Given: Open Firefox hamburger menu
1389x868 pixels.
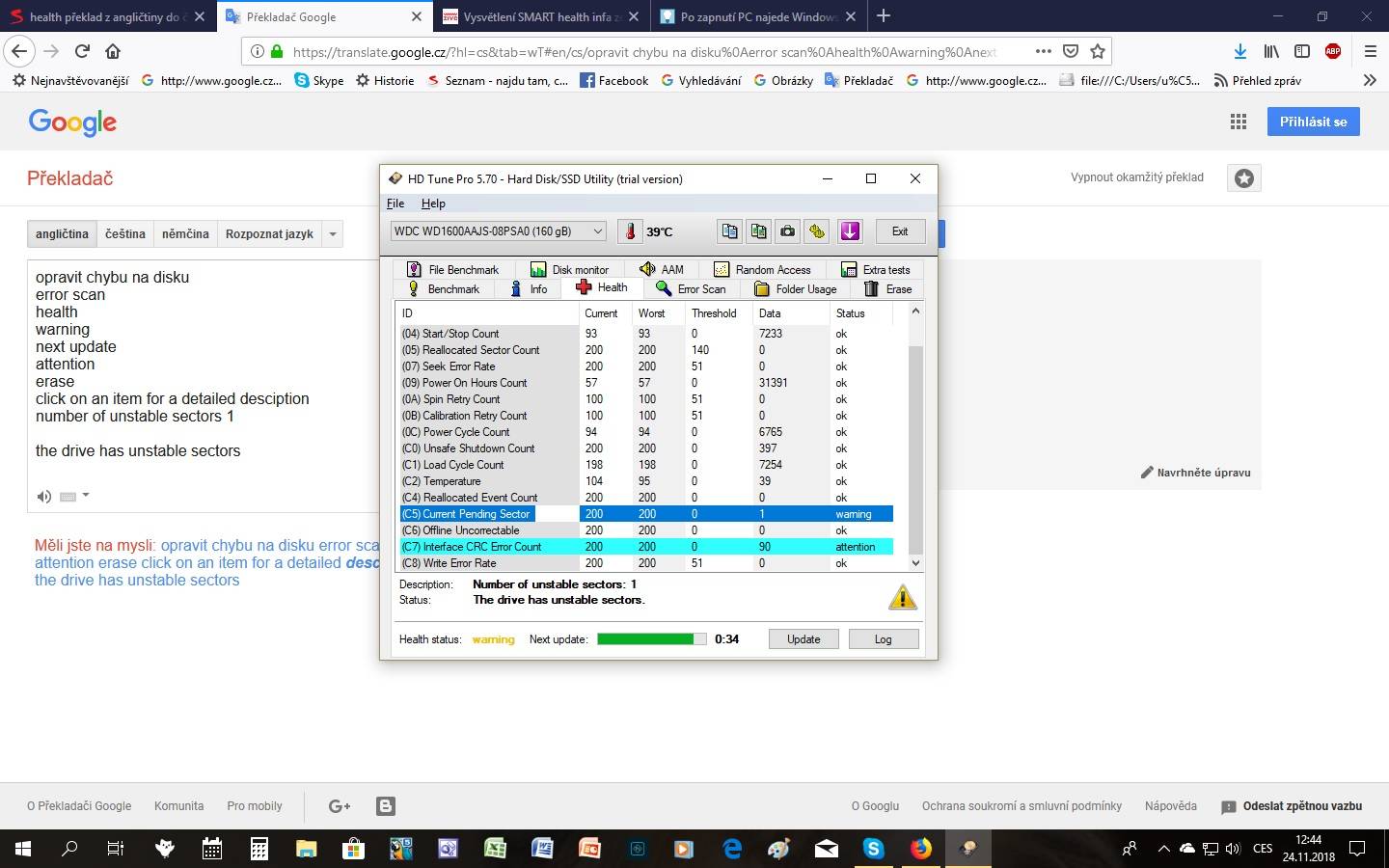Looking at the screenshot, I should click(x=1370, y=51).
